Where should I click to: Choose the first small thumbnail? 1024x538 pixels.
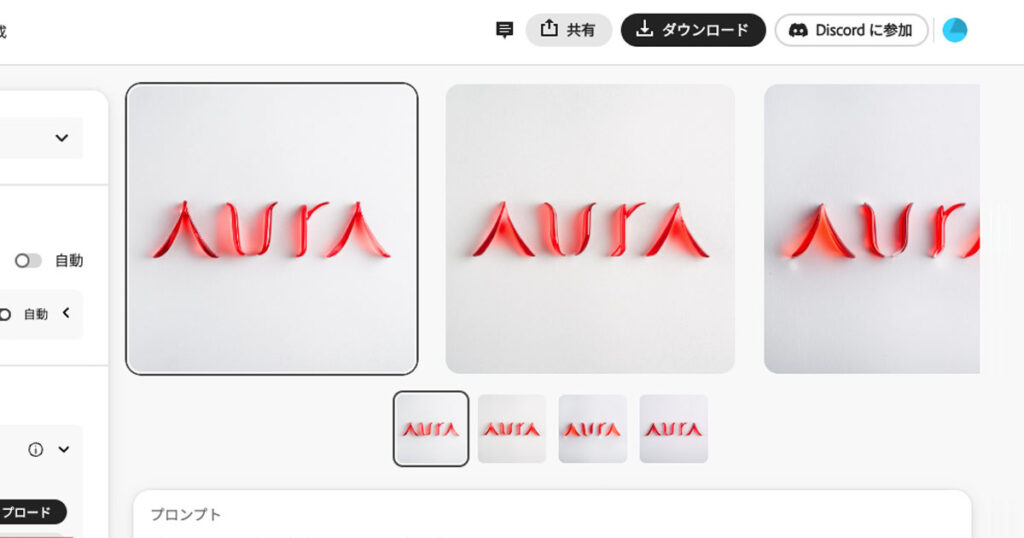click(431, 429)
